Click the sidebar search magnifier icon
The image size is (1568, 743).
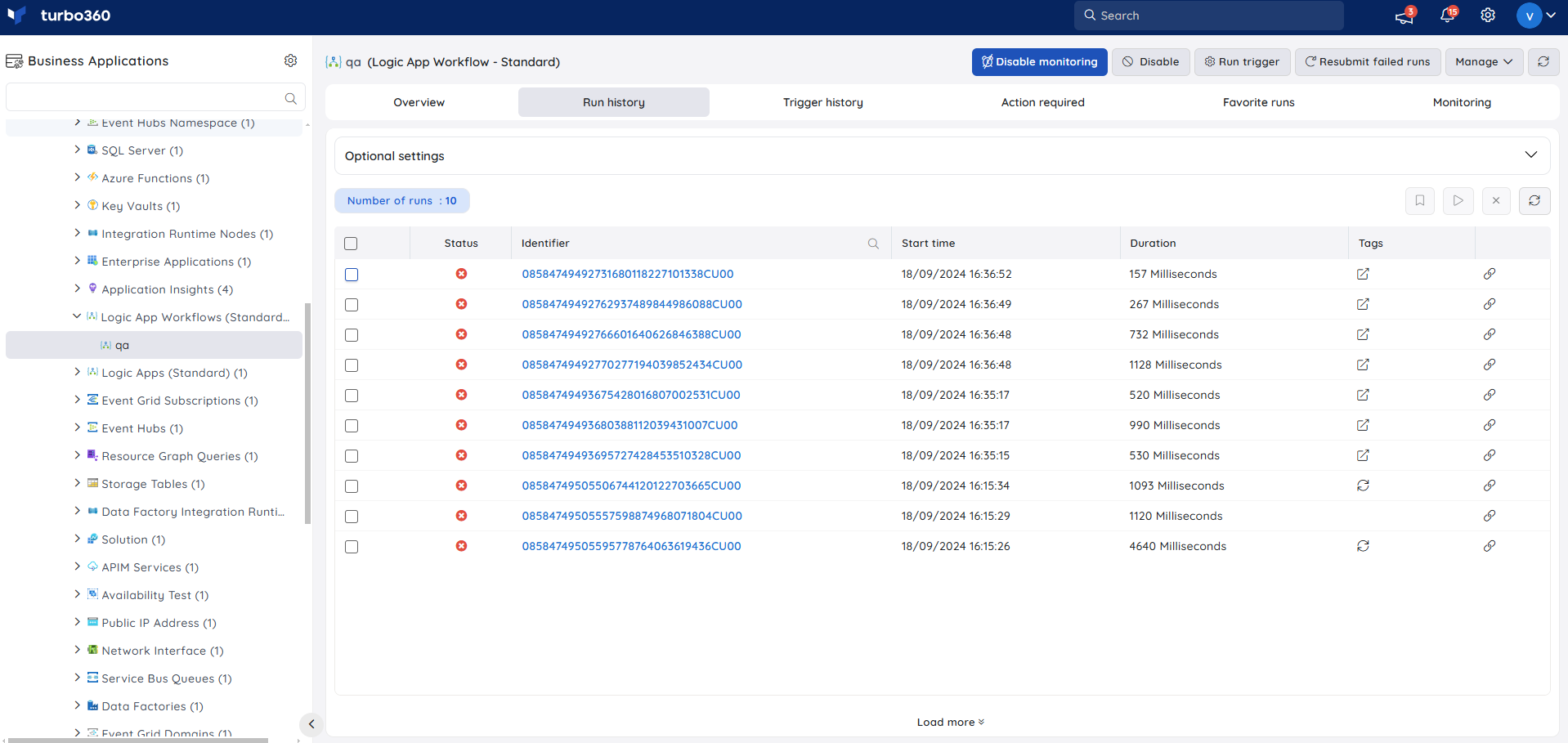(x=290, y=98)
